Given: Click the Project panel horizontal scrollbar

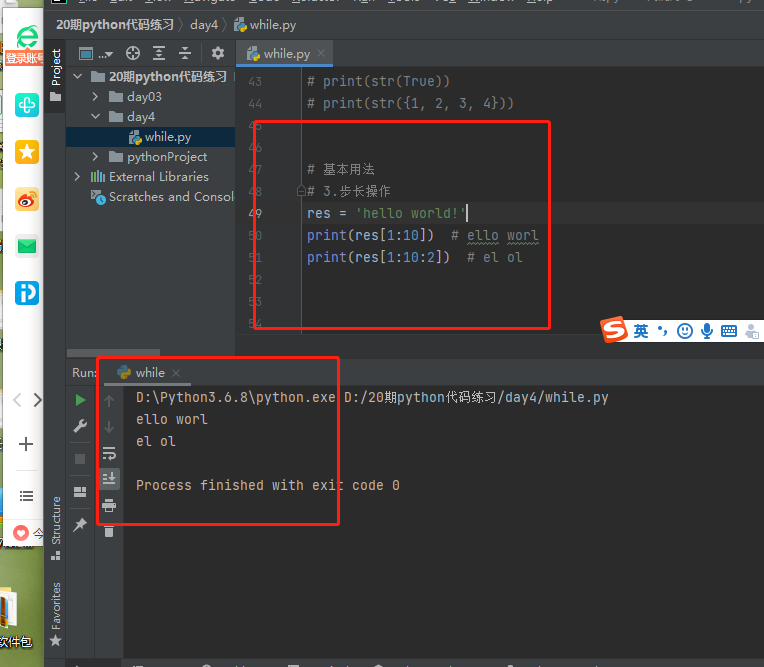Looking at the screenshot, I should click(113, 352).
